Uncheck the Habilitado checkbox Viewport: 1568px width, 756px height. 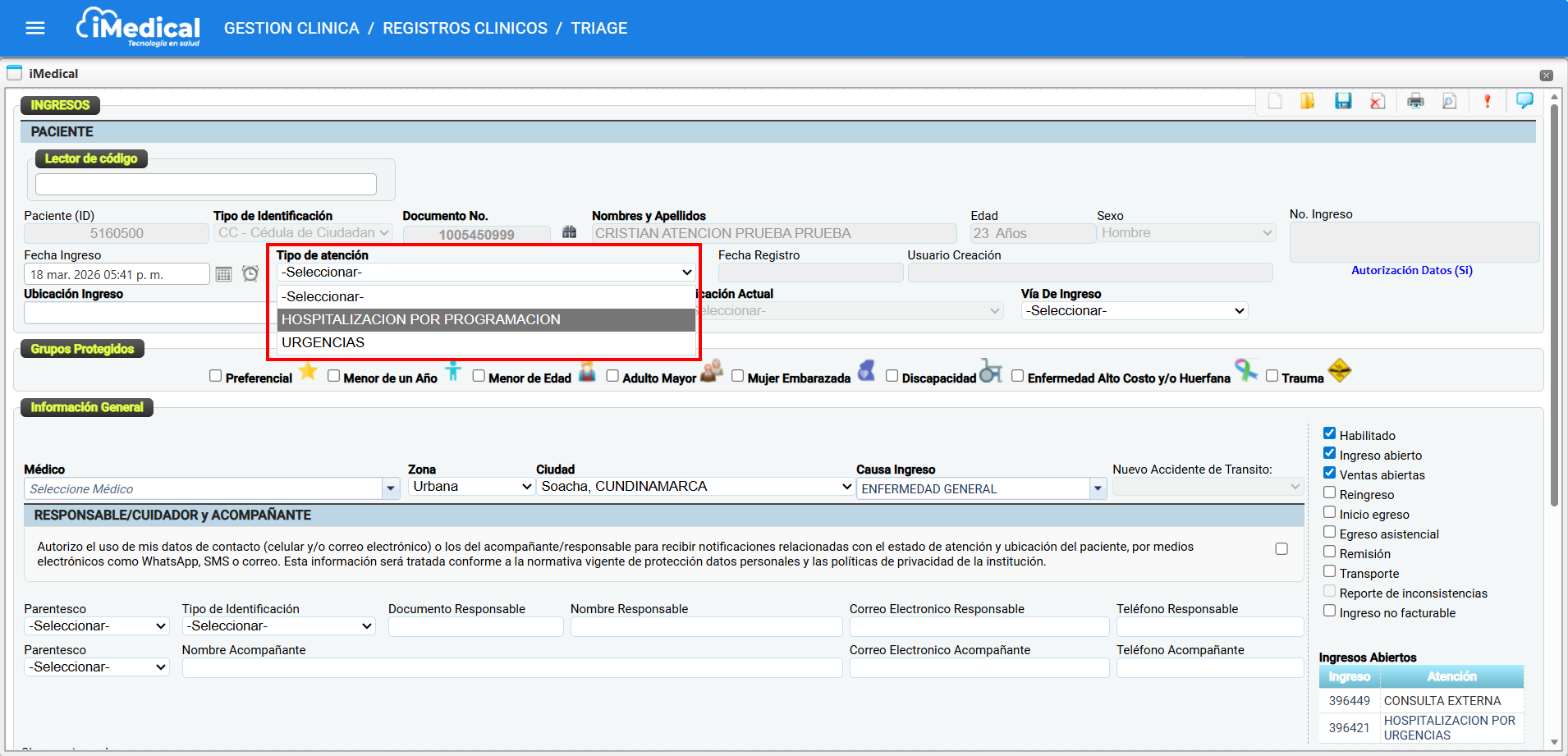click(1329, 433)
